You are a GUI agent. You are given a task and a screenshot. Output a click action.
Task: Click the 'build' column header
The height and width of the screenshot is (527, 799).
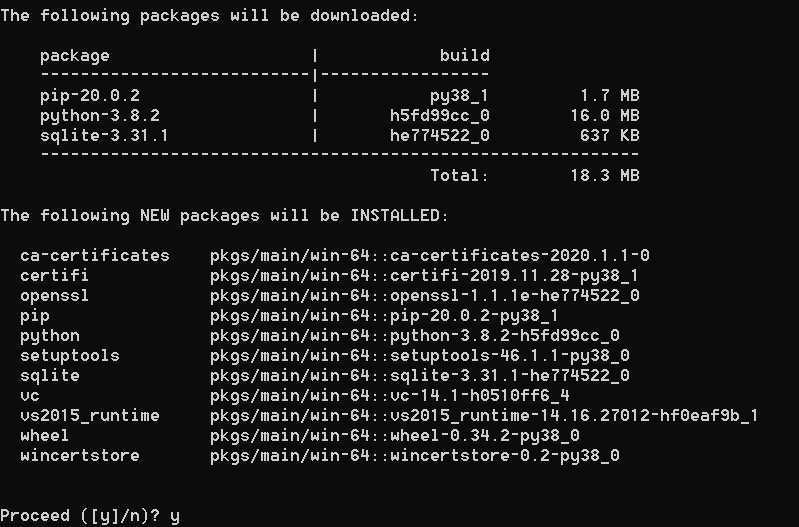[465, 55]
